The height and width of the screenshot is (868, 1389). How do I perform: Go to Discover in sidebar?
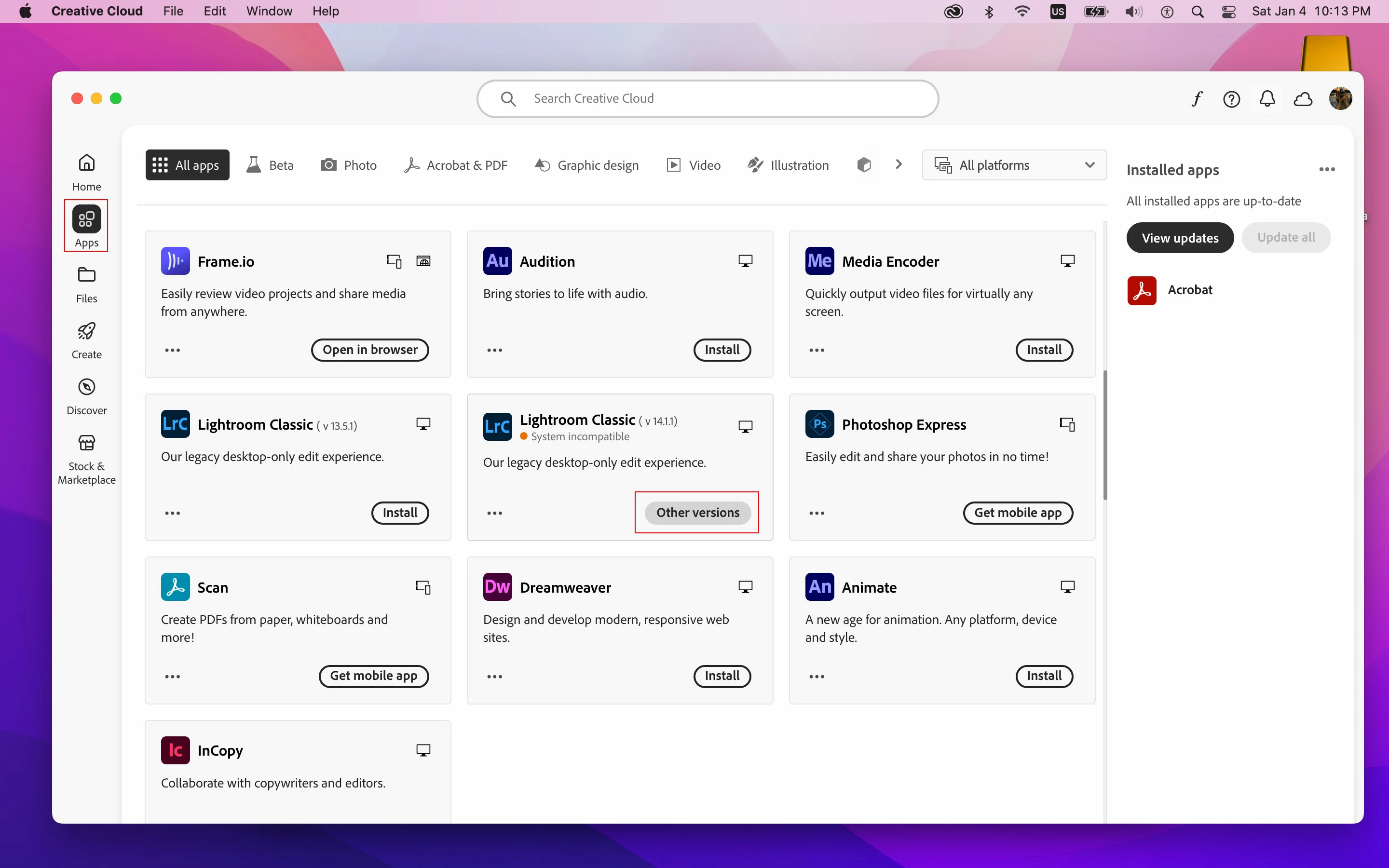87,395
